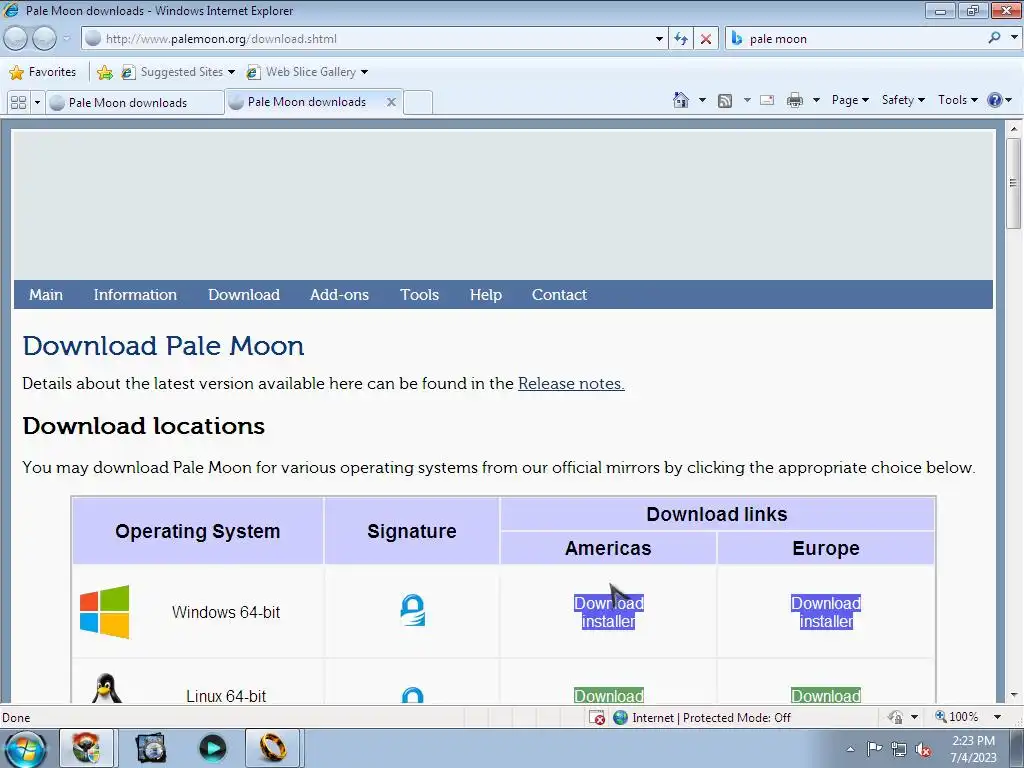This screenshot has width=1024, height=768.
Task: Open the Page menu
Action: [850, 100]
